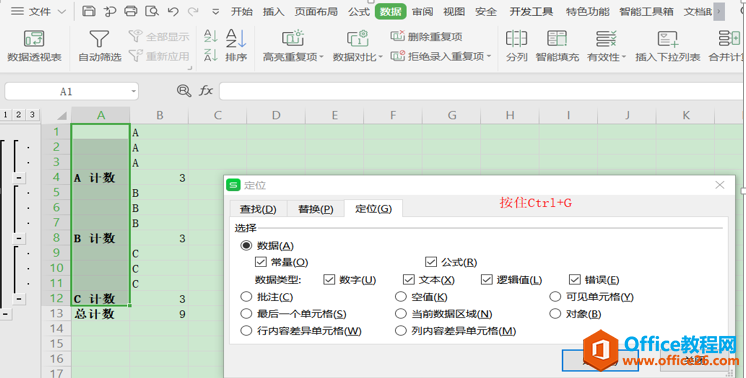Close the 定位 dialog
This screenshot has height=378, width=746.
click(719, 184)
